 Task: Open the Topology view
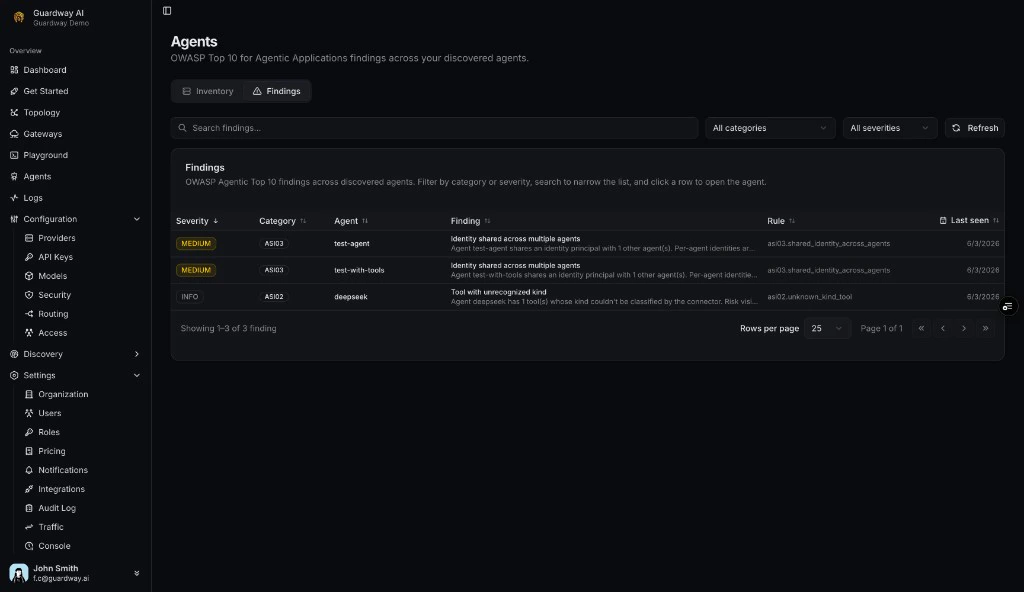tap(35, 112)
